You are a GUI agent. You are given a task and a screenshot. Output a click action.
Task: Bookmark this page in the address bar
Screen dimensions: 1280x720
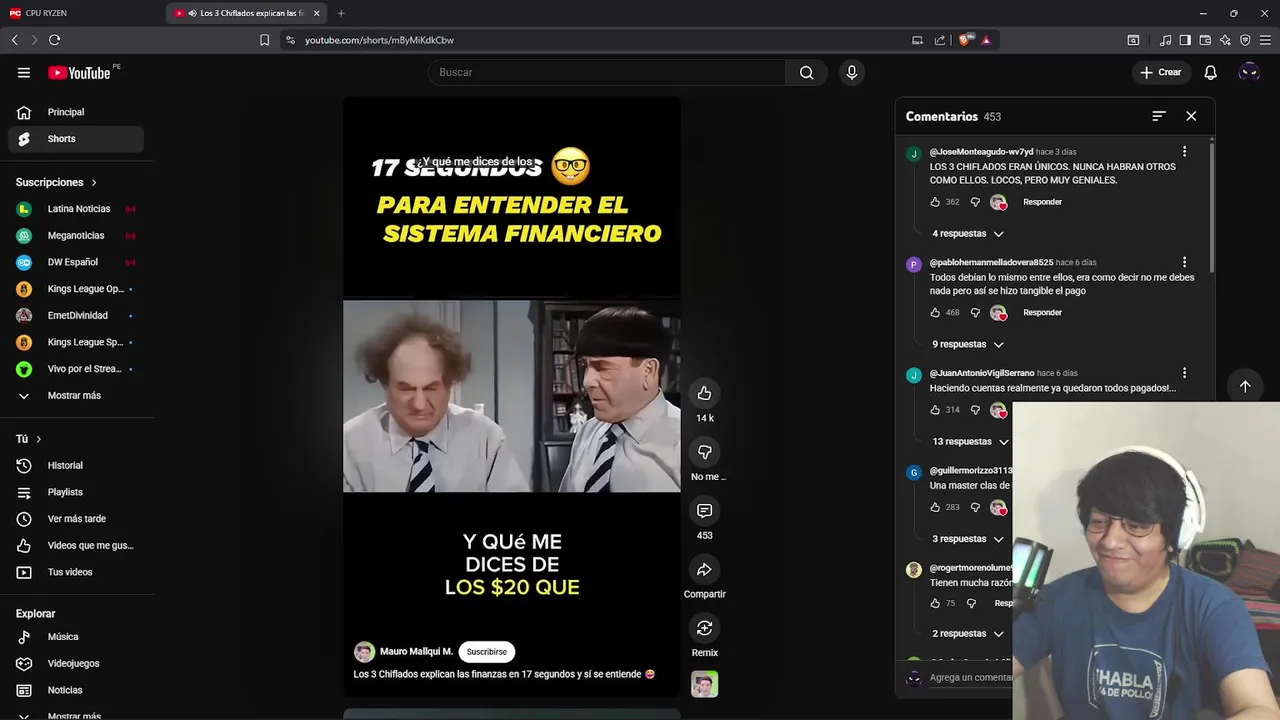(x=264, y=40)
